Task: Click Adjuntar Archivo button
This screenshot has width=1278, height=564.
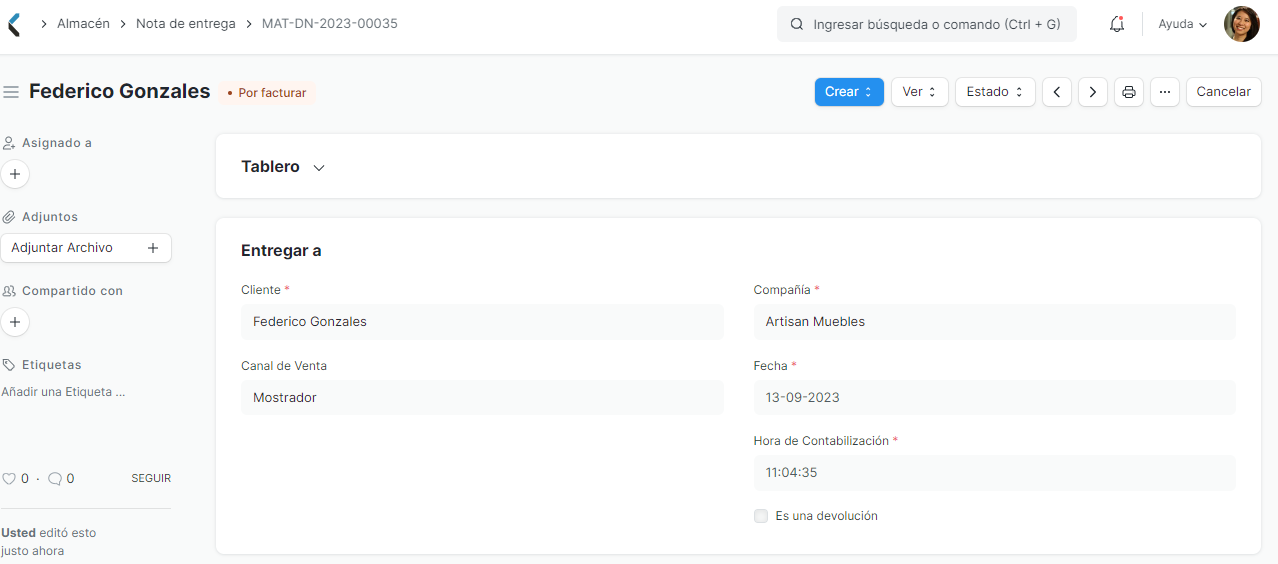Action: point(86,248)
